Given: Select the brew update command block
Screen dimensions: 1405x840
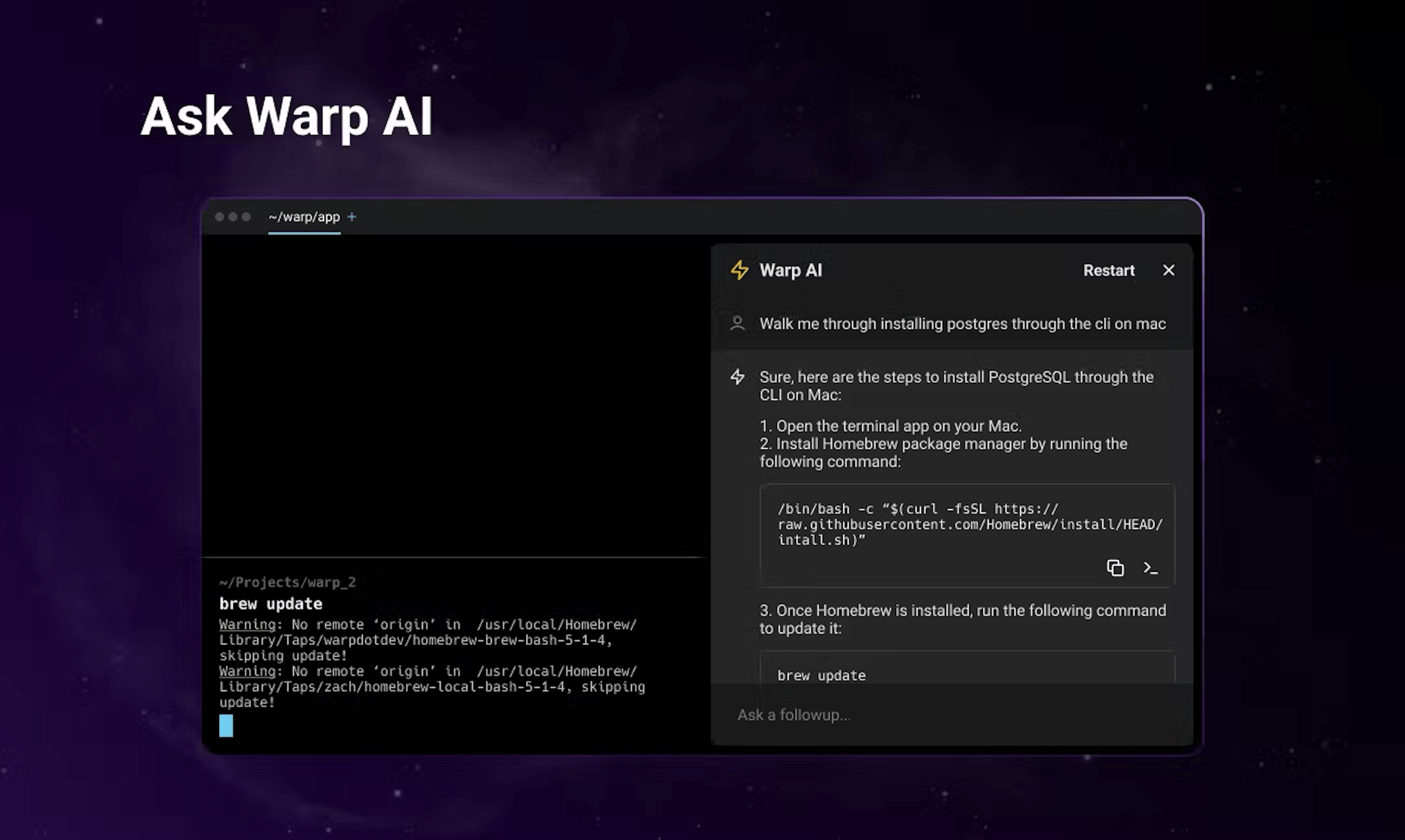Looking at the screenshot, I should 271,604.
